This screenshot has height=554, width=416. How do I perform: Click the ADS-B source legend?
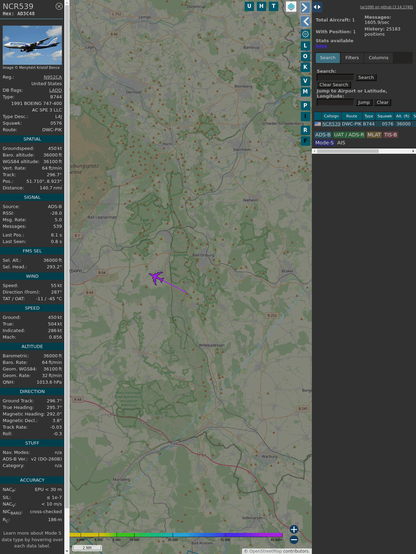tap(323, 135)
